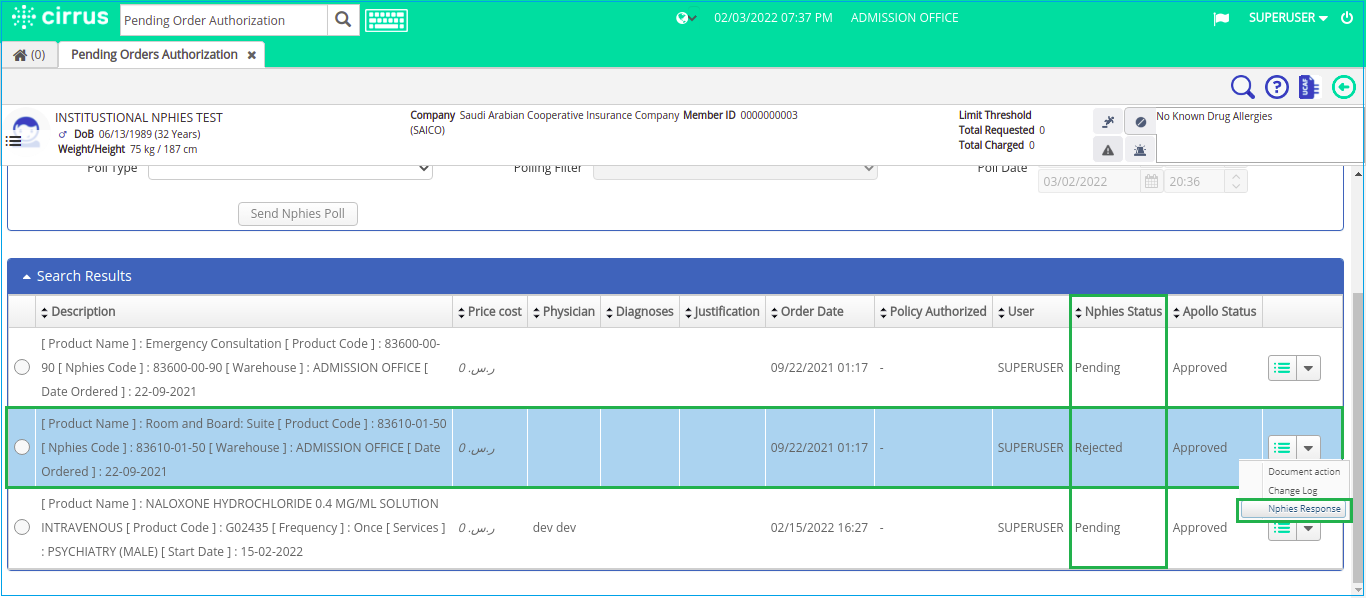Click the No Known Drug Allergies icon
Screen dimensions: 1366x598
point(1140,121)
